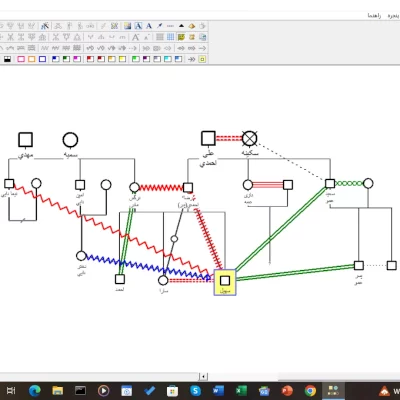
Task: Select the dashed arrow relationship tool
Action: 133,48
